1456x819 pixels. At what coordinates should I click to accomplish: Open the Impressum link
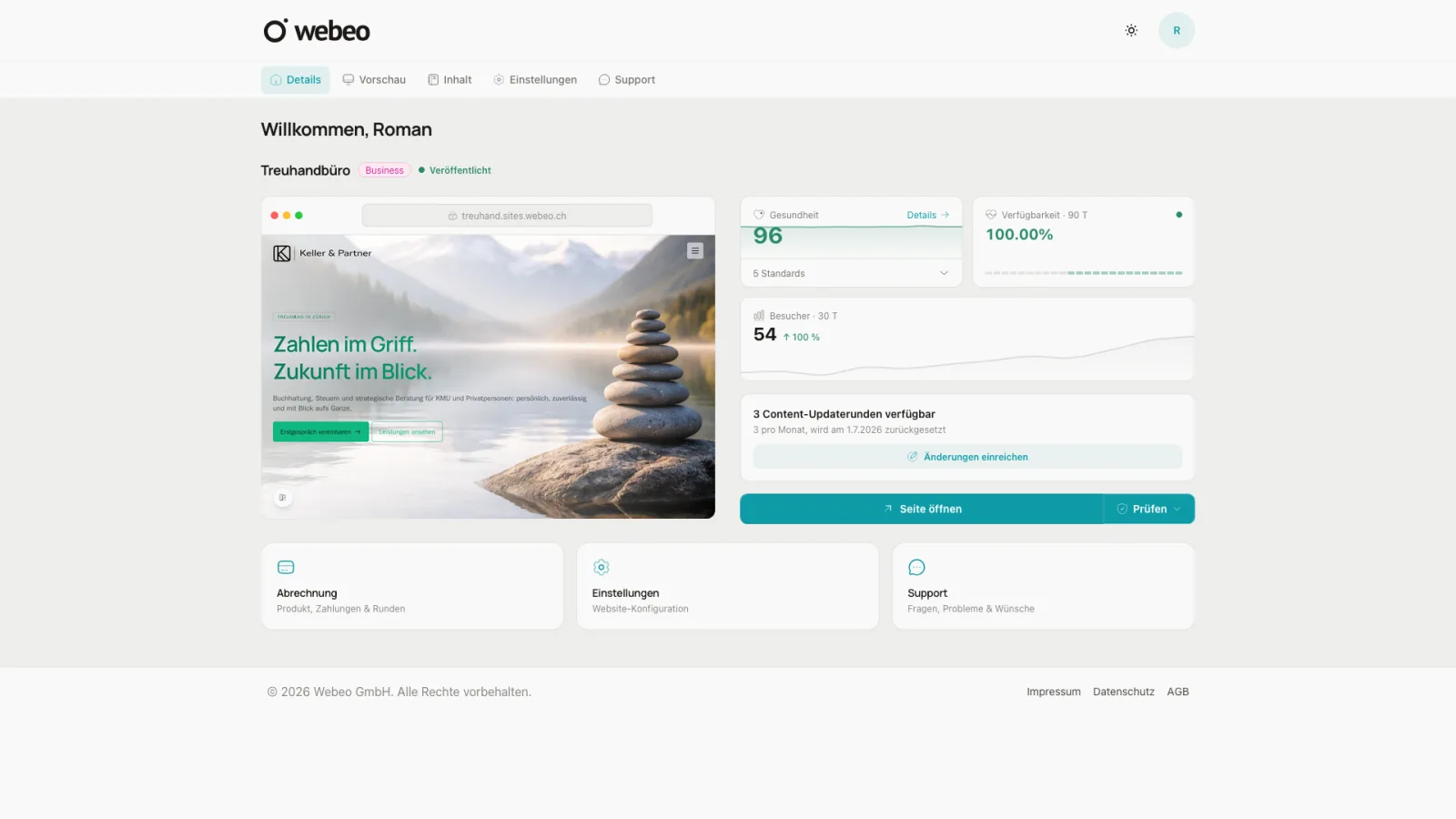click(x=1054, y=692)
